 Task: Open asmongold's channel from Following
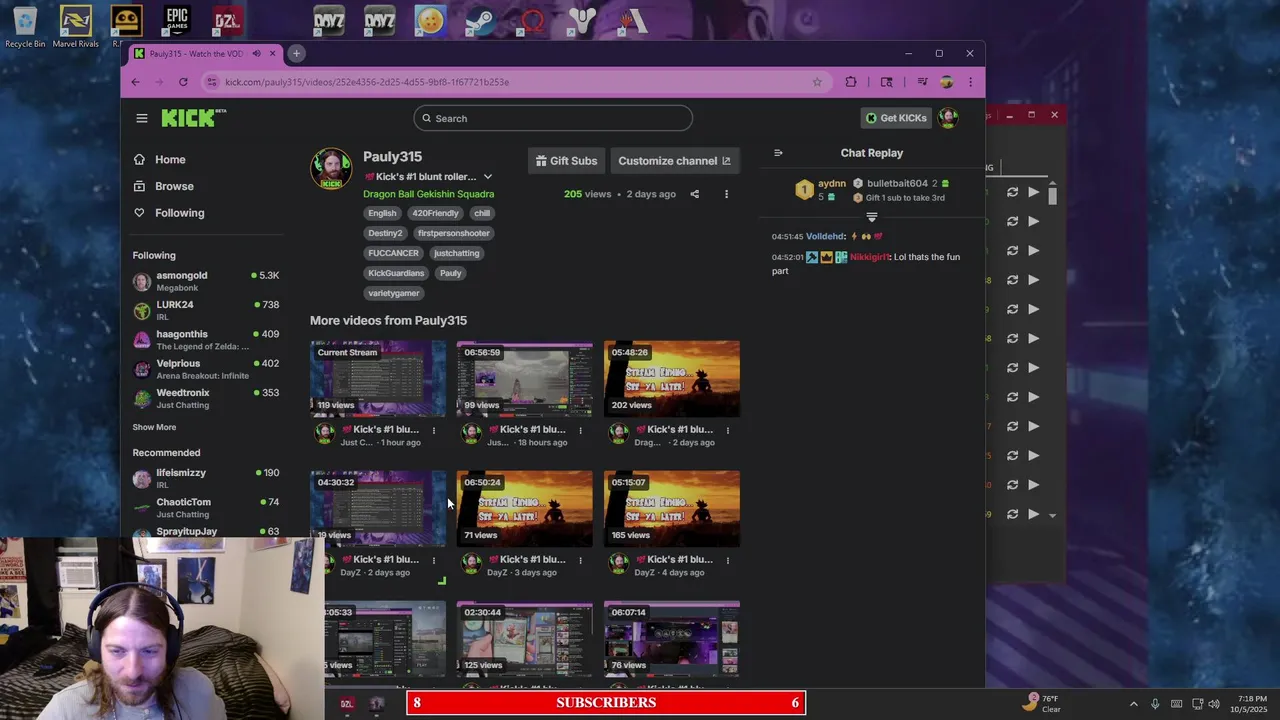coord(206,281)
